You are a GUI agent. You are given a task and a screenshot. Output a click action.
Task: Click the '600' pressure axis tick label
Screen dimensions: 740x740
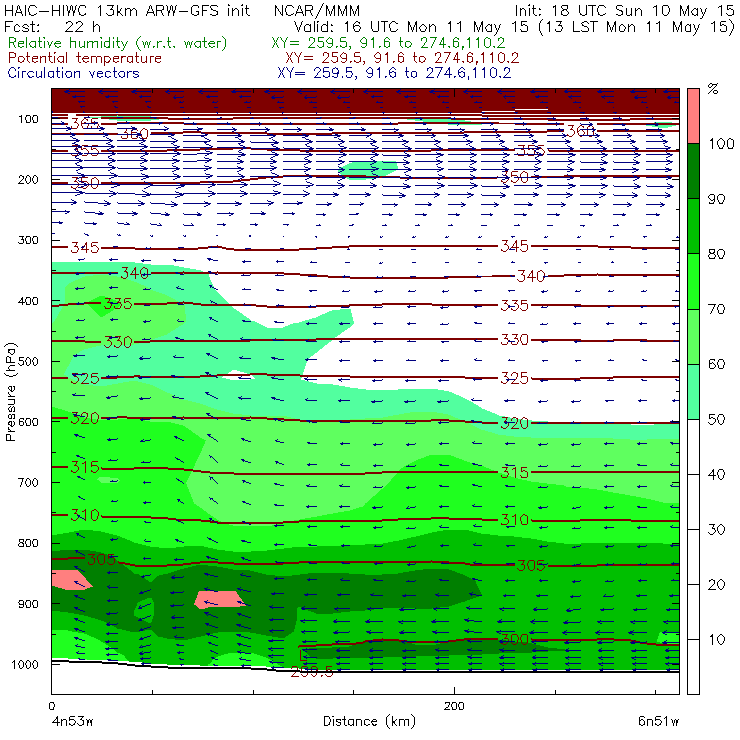point(28,422)
